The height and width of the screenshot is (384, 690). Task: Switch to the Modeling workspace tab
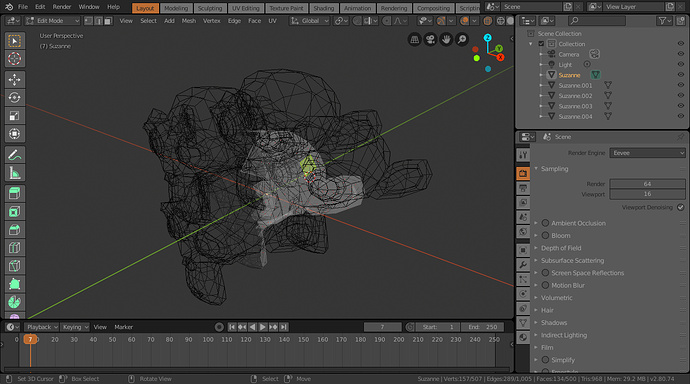[176, 8]
